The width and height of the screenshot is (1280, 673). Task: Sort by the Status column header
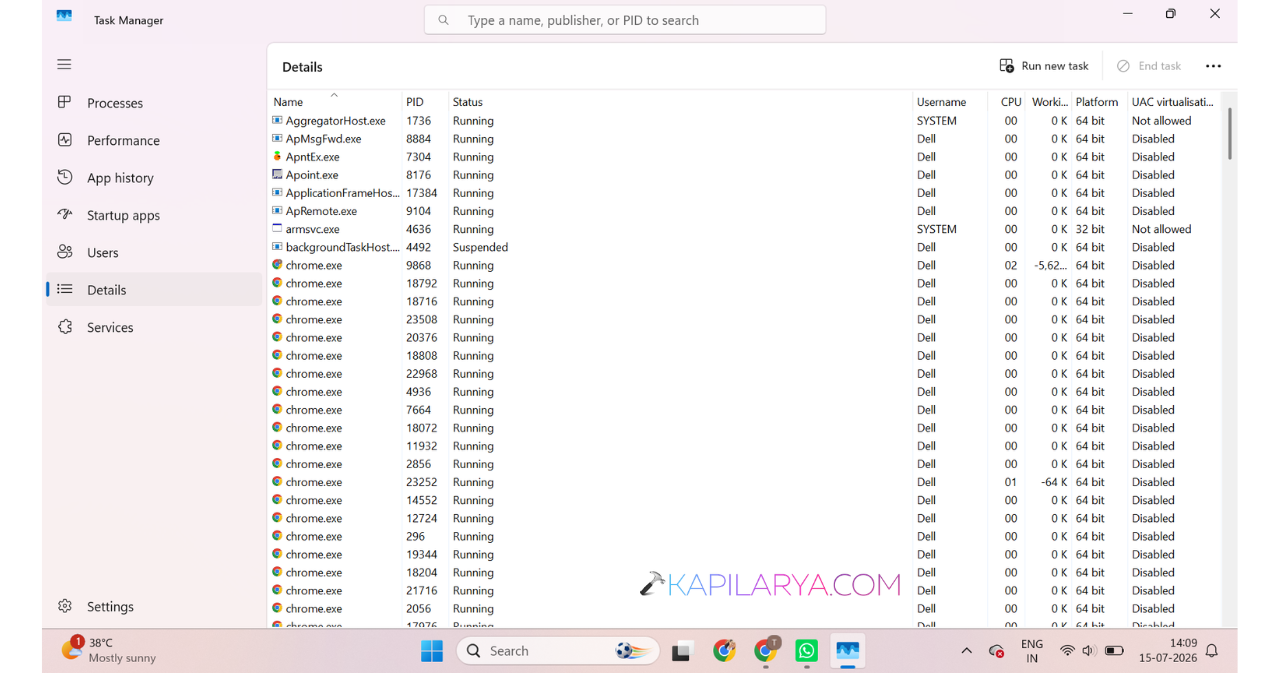[680, 102]
